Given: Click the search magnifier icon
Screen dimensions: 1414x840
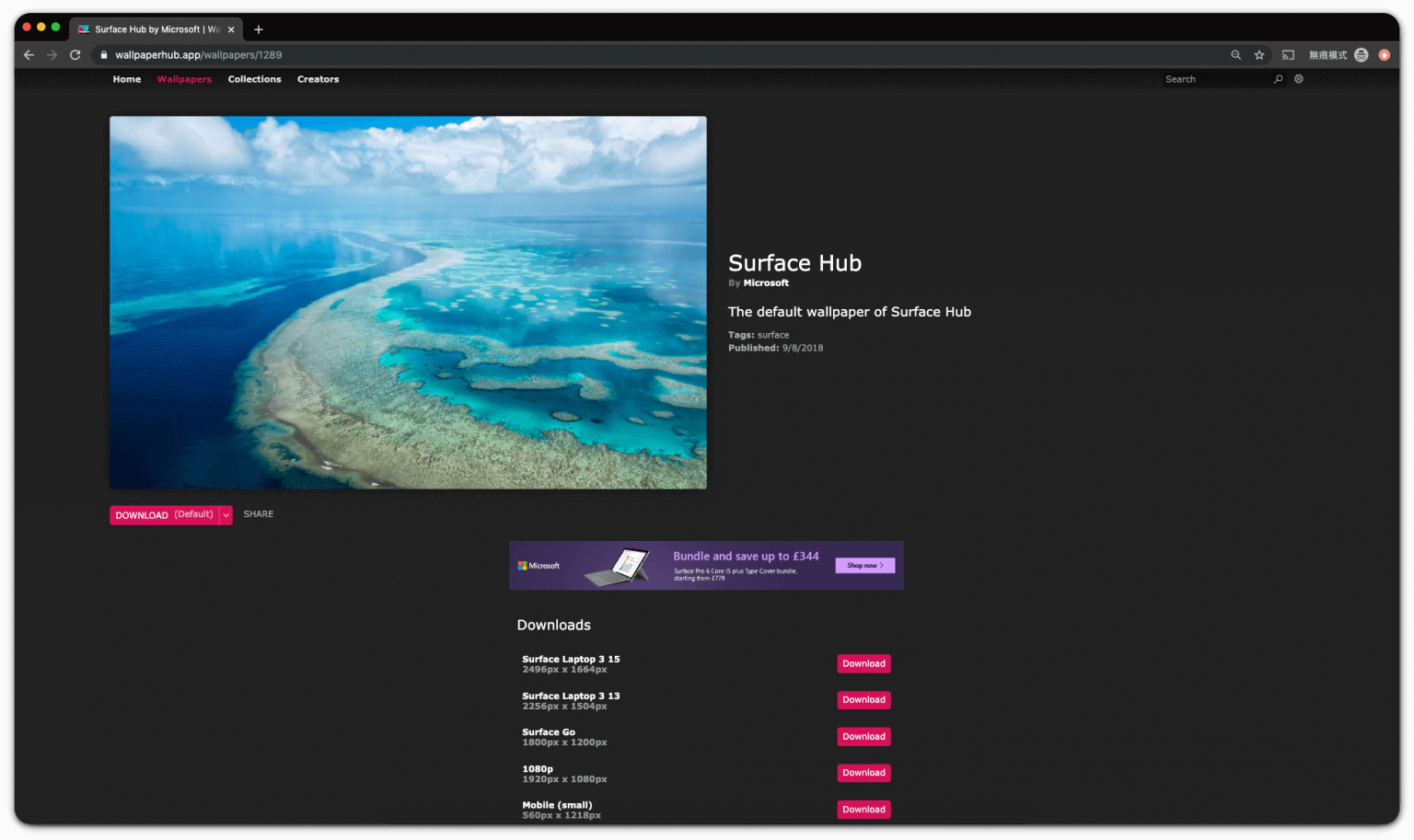Looking at the screenshot, I should 1278,79.
